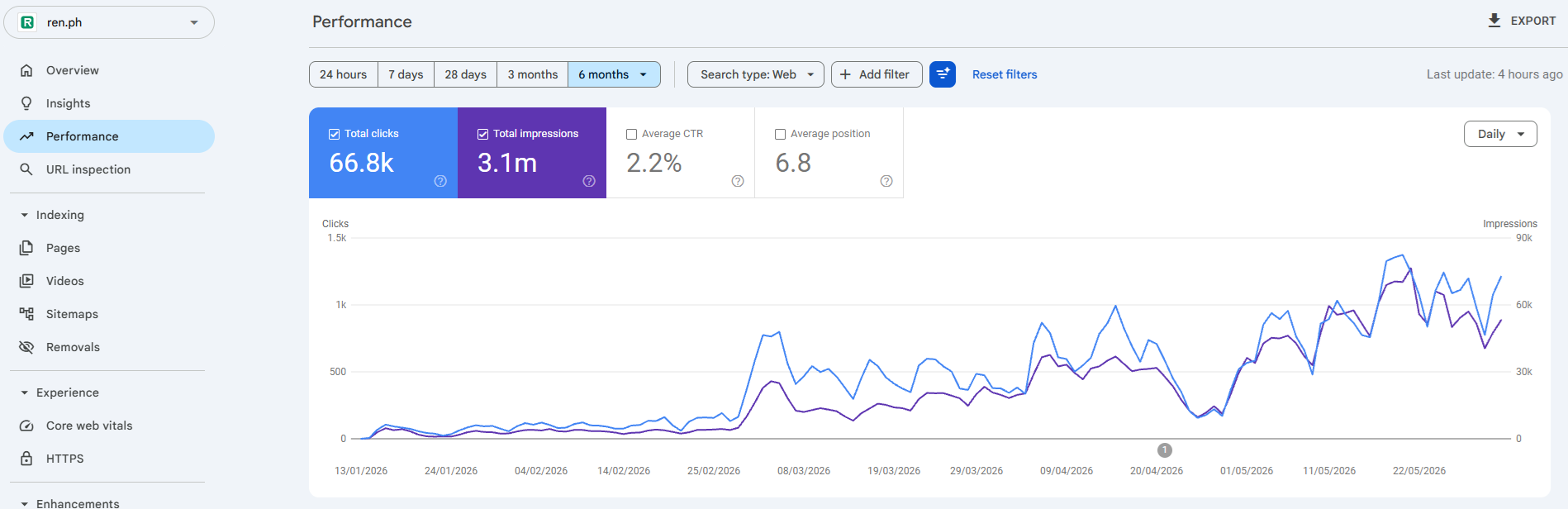This screenshot has height=509, width=1568.
Task: Open help icon on Total clicks card
Action: 440,181
